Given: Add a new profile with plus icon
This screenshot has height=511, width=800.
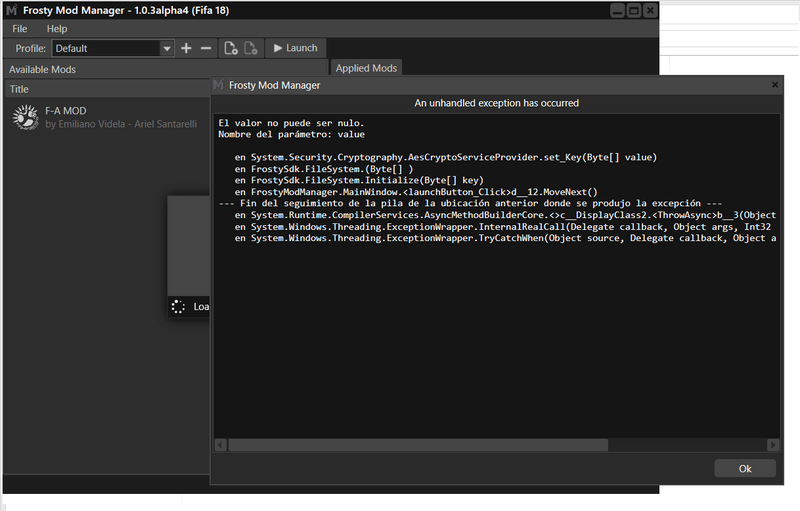Looking at the screenshot, I should [186, 48].
